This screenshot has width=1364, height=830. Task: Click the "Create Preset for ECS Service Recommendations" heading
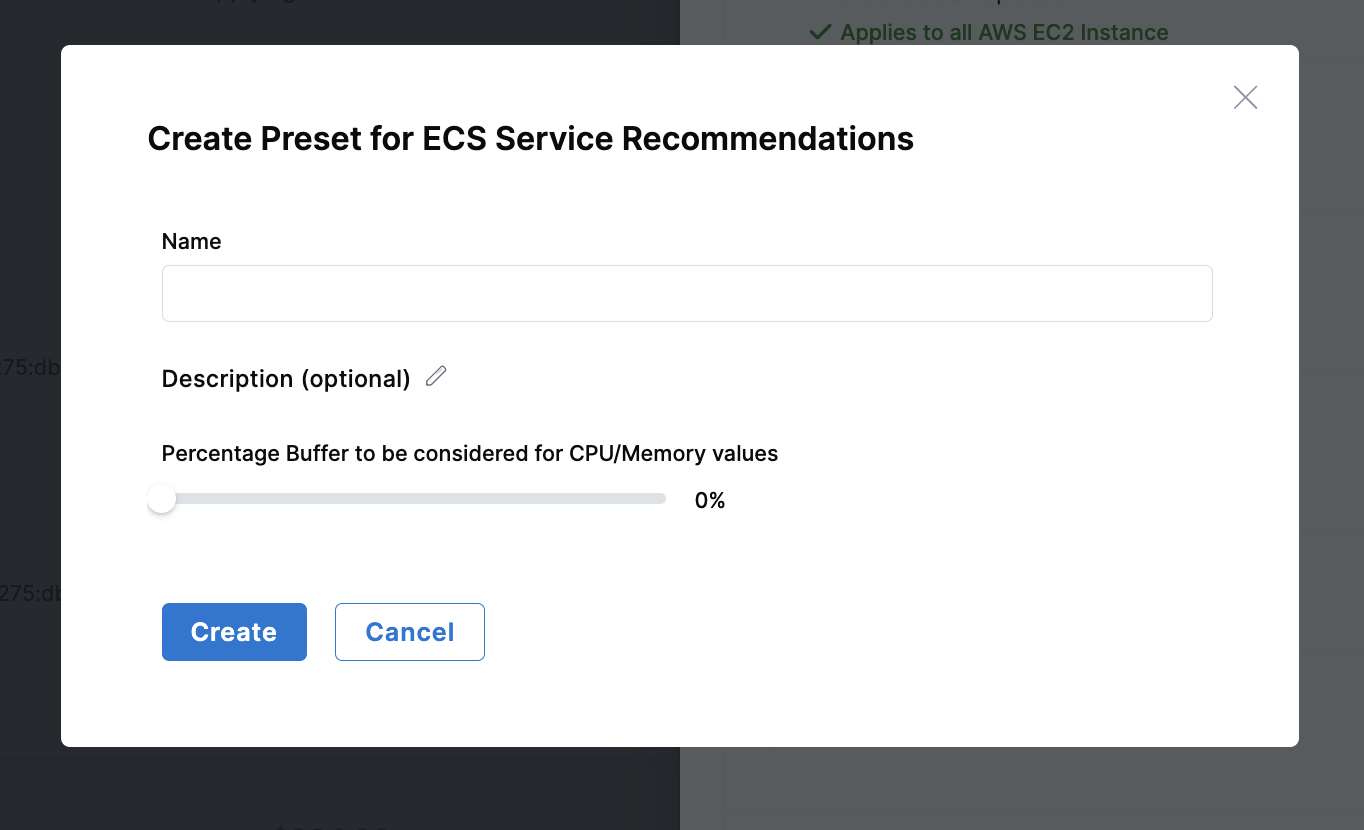coord(530,138)
